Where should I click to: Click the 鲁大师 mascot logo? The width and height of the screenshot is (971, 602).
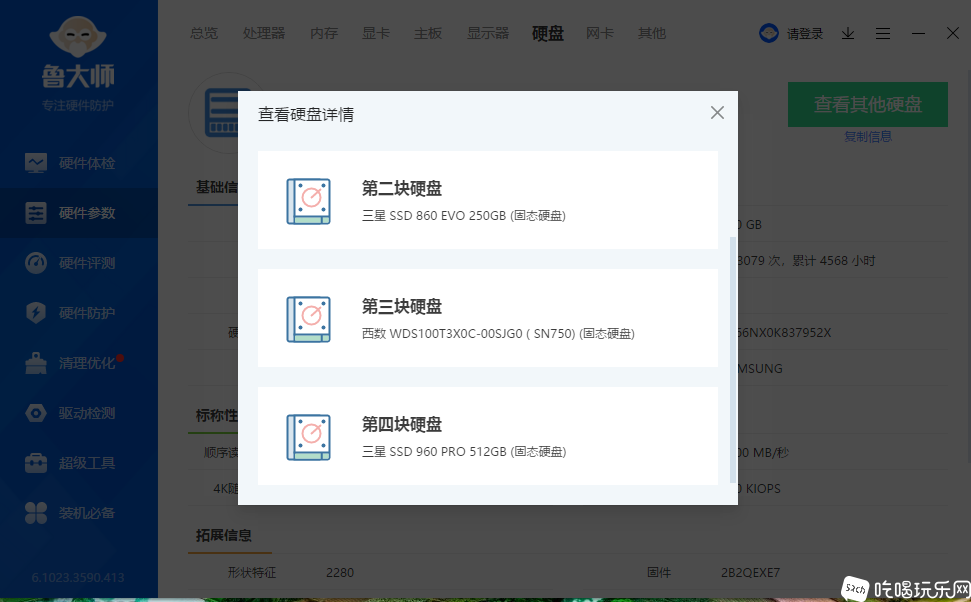pos(78,37)
